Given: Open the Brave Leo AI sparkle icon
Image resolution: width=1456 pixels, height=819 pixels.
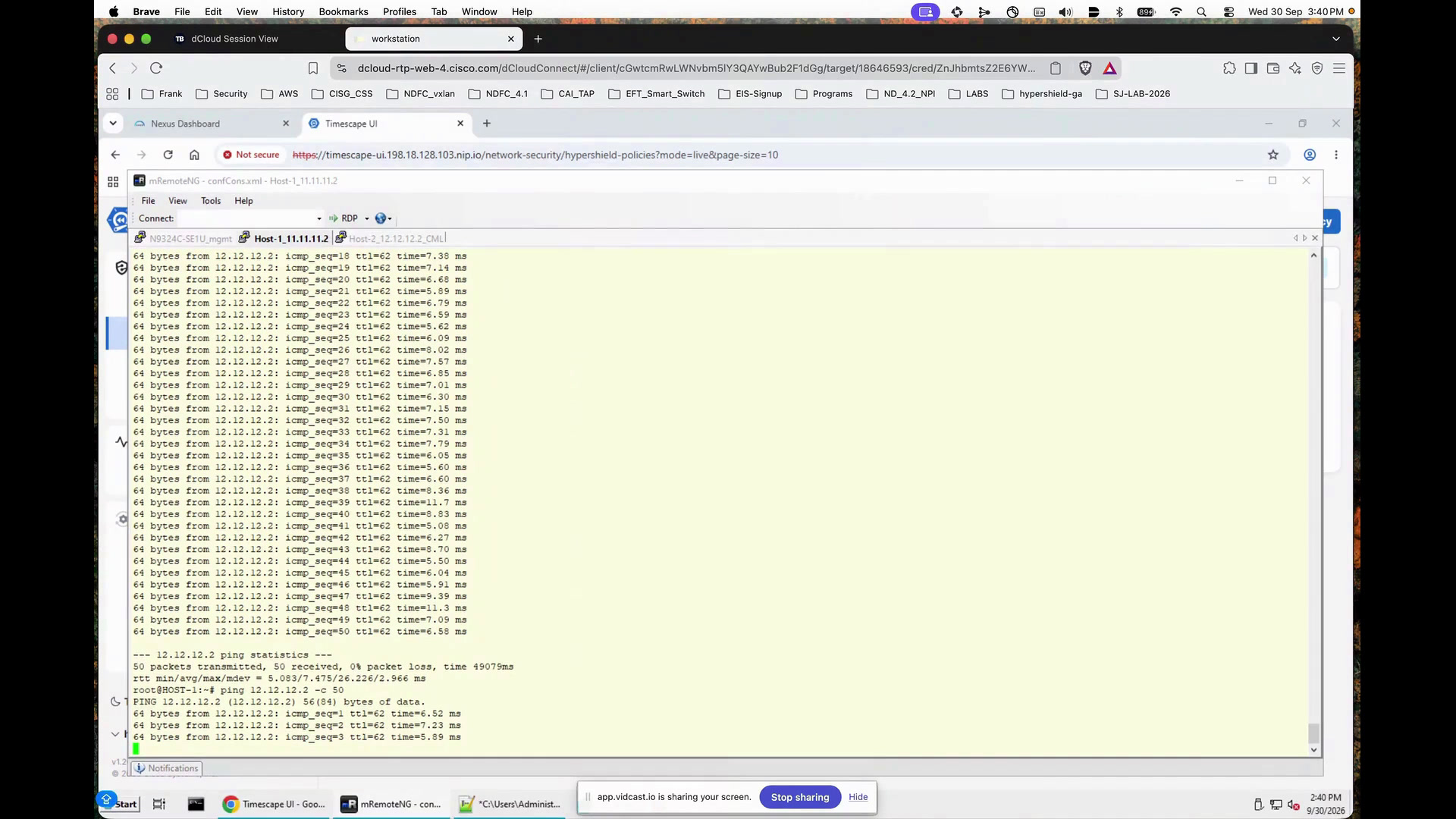Looking at the screenshot, I should coord(1295,68).
